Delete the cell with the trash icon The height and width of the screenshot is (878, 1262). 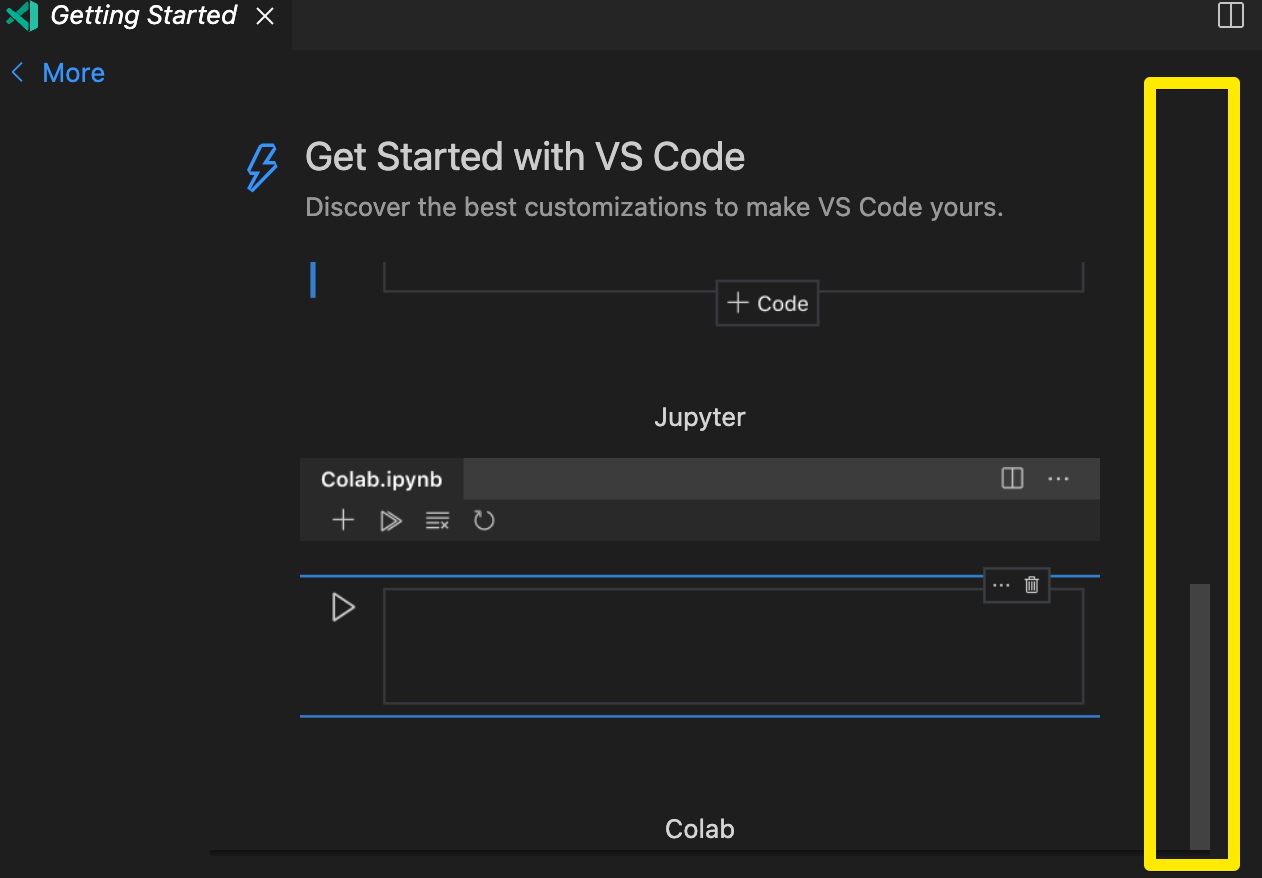(1032, 586)
